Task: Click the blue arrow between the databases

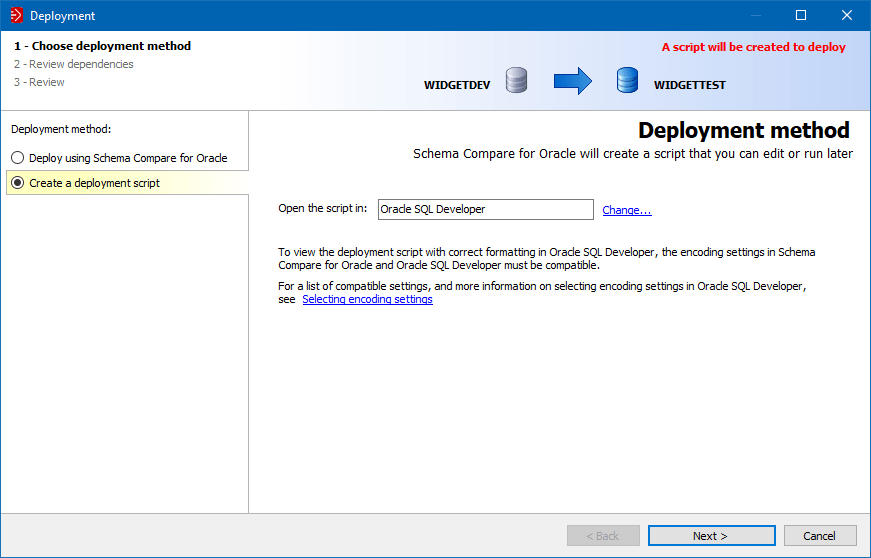Action: tap(573, 80)
